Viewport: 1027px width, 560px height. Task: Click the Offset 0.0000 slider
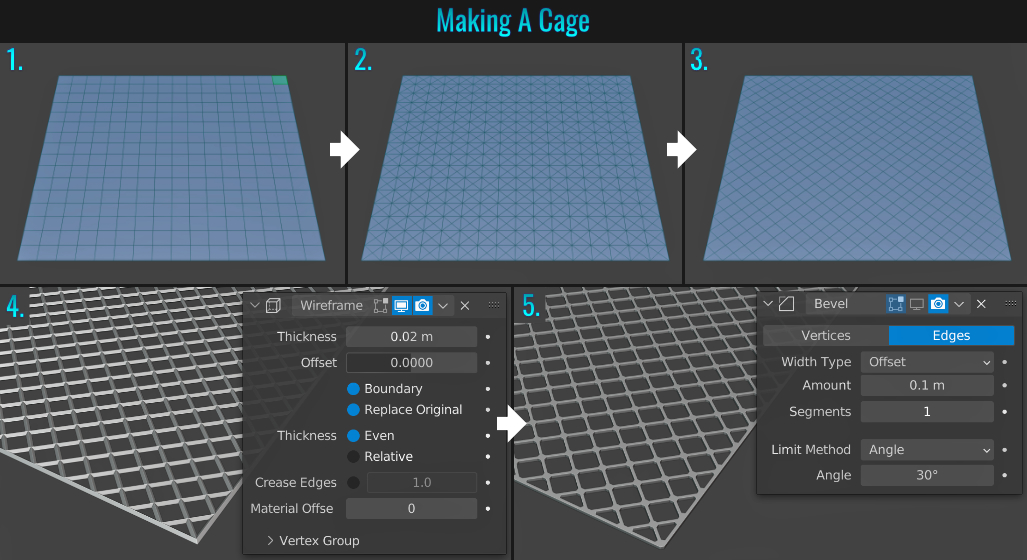click(411, 363)
